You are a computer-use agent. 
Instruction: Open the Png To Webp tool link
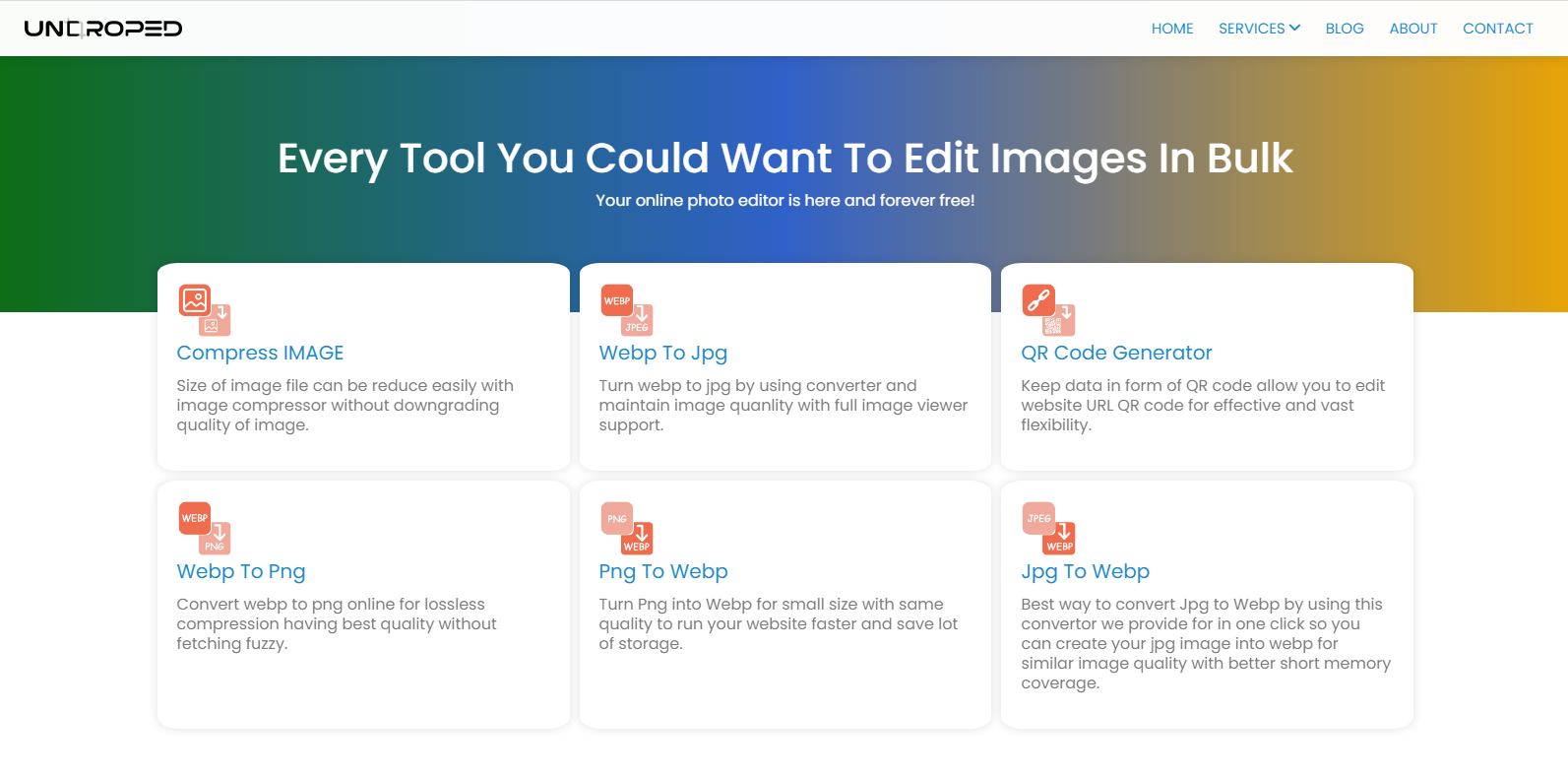(663, 571)
